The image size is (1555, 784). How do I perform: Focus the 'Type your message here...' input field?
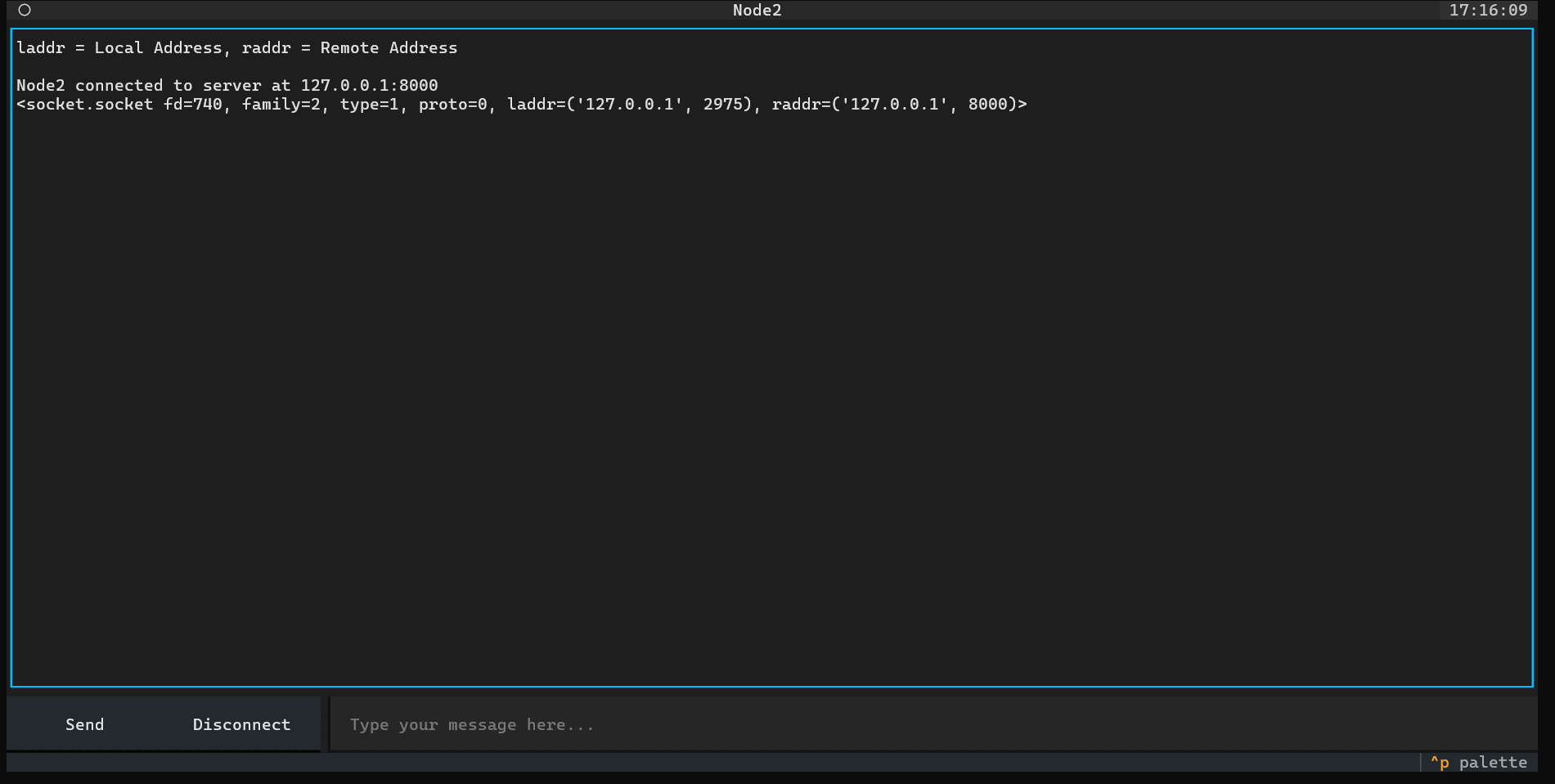point(933,724)
